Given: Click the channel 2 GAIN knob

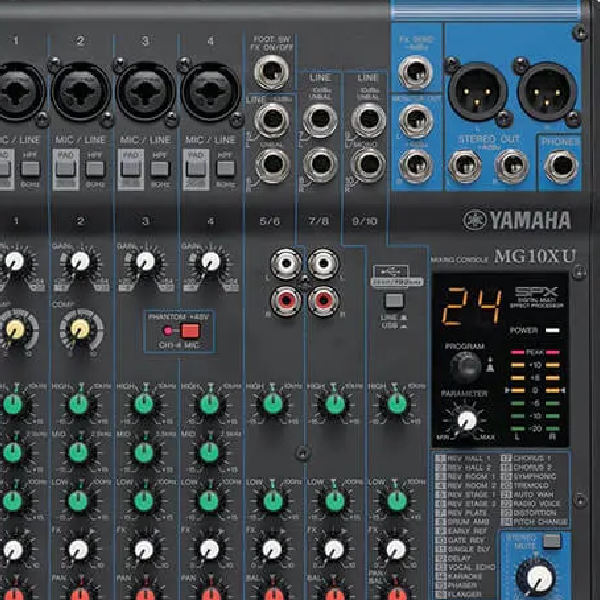Looking at the screenshot, I should pos(81,262).
